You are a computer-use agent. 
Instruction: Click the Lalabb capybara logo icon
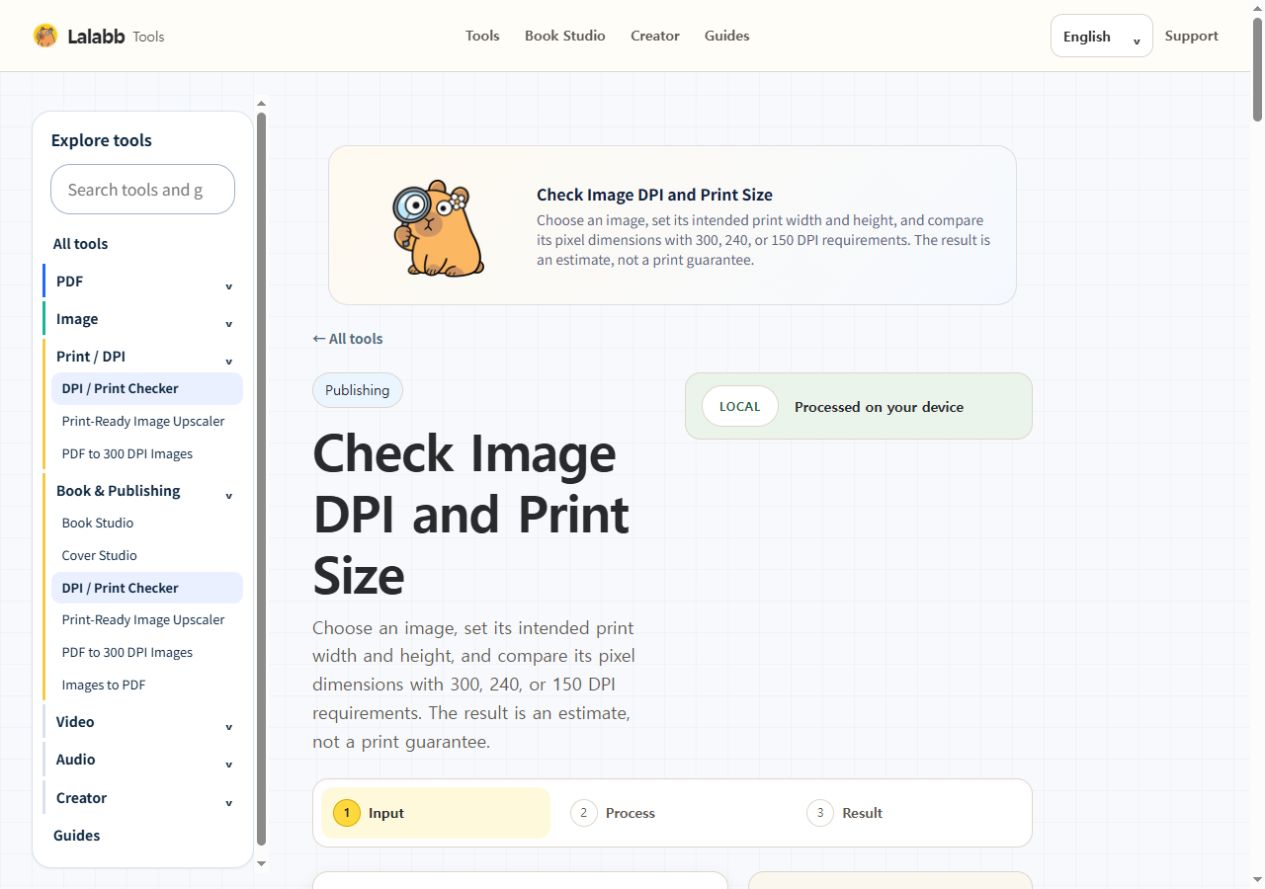[x=45, y=36]
